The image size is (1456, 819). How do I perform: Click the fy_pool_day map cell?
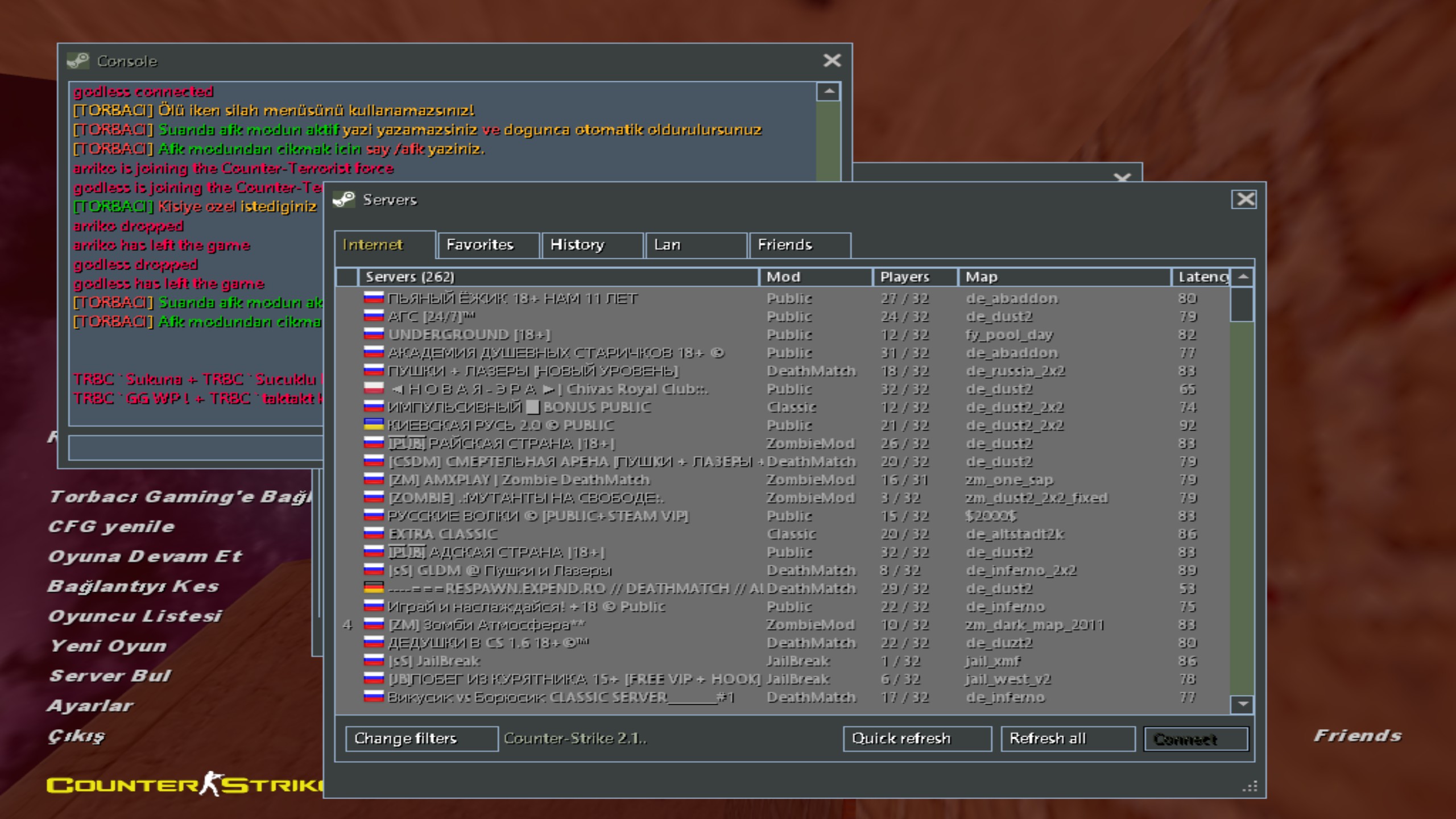[1010, 334]
